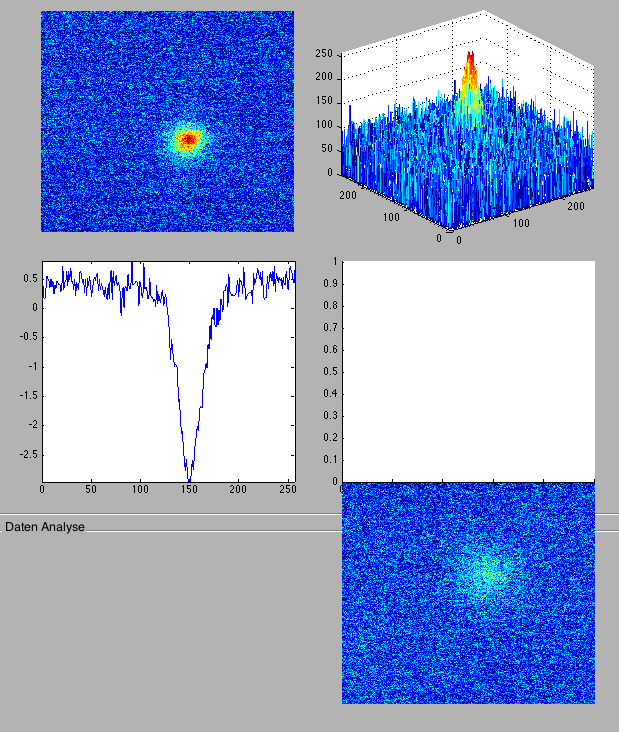The width and height of the screenshot is (619, 732).
Task: Click the top tick label 1 of the empty axes
Action: (x=335, y=262)
